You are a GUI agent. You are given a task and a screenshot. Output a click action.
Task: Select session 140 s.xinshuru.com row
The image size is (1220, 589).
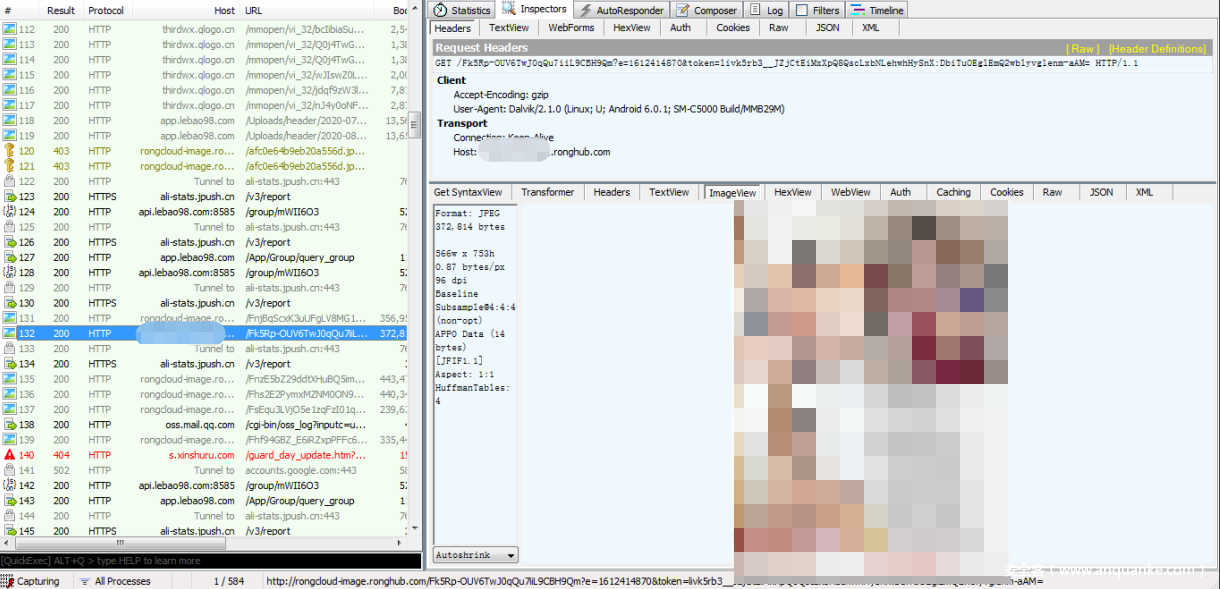205,455
